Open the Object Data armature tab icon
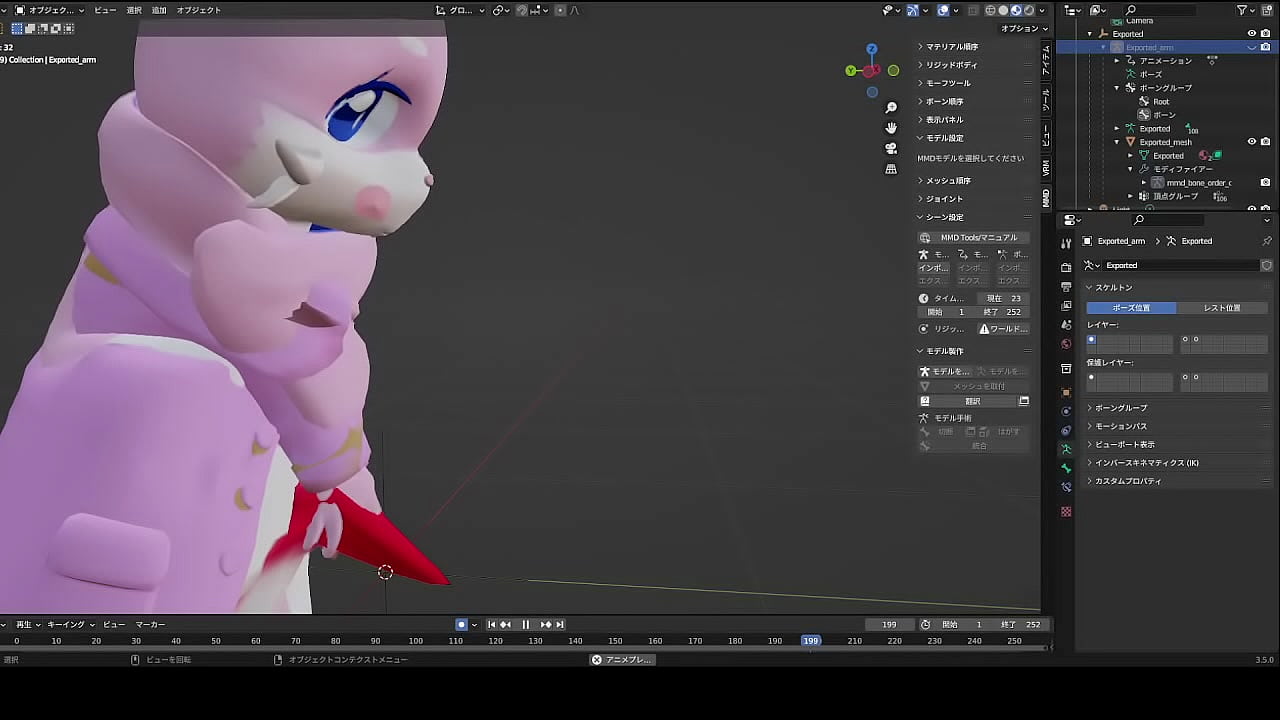Image resolution: width=1280 pixels, height=720 pixels. pyautogui.click(x=1066, y=449)
